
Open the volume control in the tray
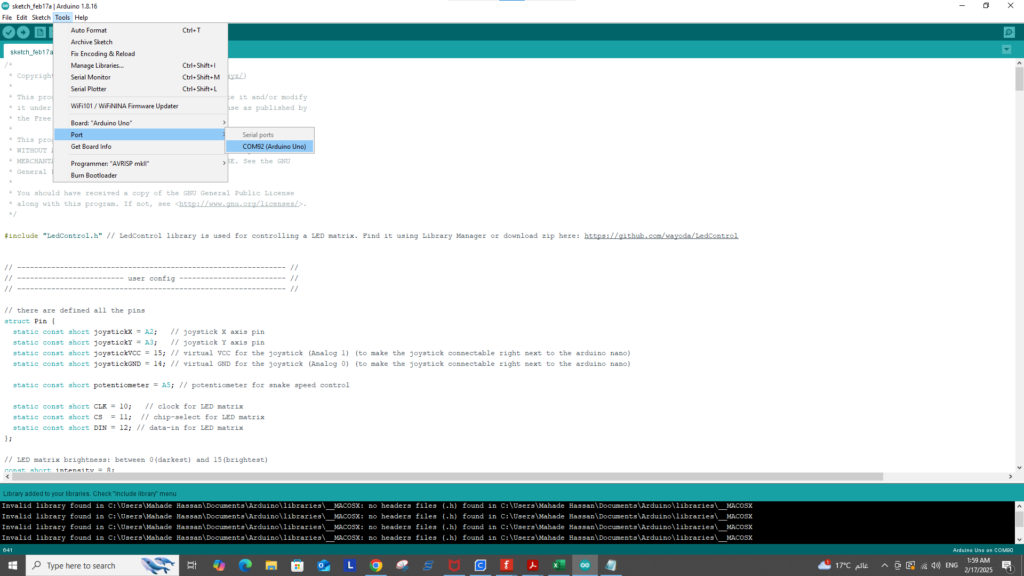(x=936, y=566)
